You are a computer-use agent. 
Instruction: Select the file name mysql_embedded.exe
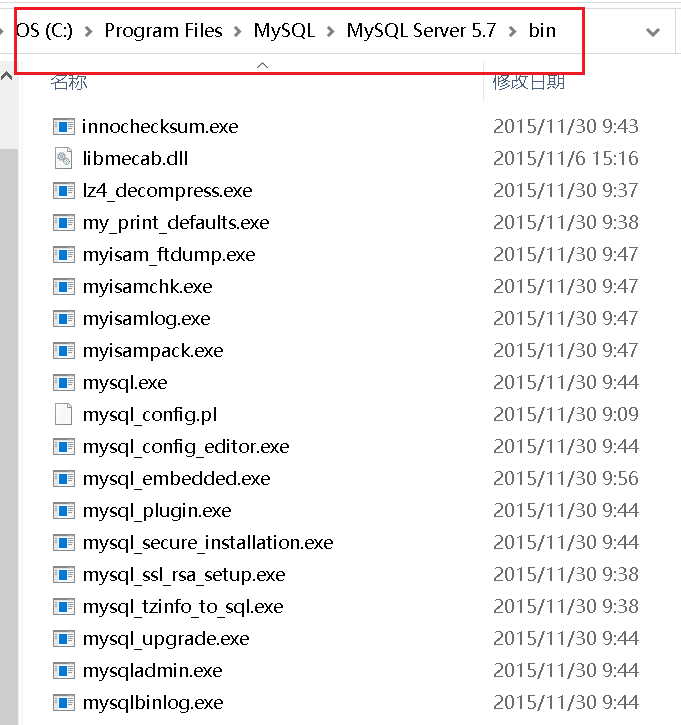click(177, 479)
